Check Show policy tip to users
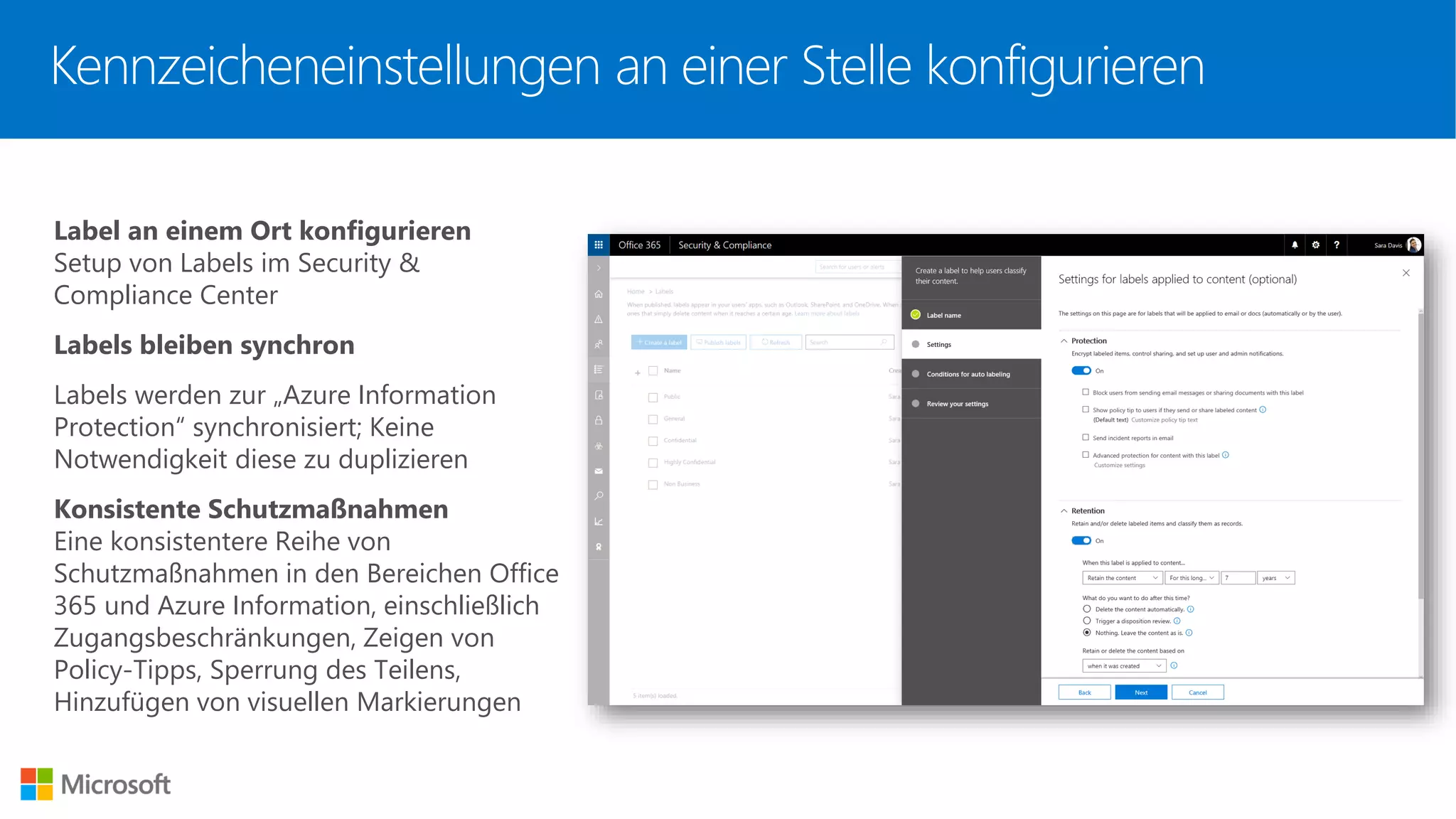 pos(1086,409)
